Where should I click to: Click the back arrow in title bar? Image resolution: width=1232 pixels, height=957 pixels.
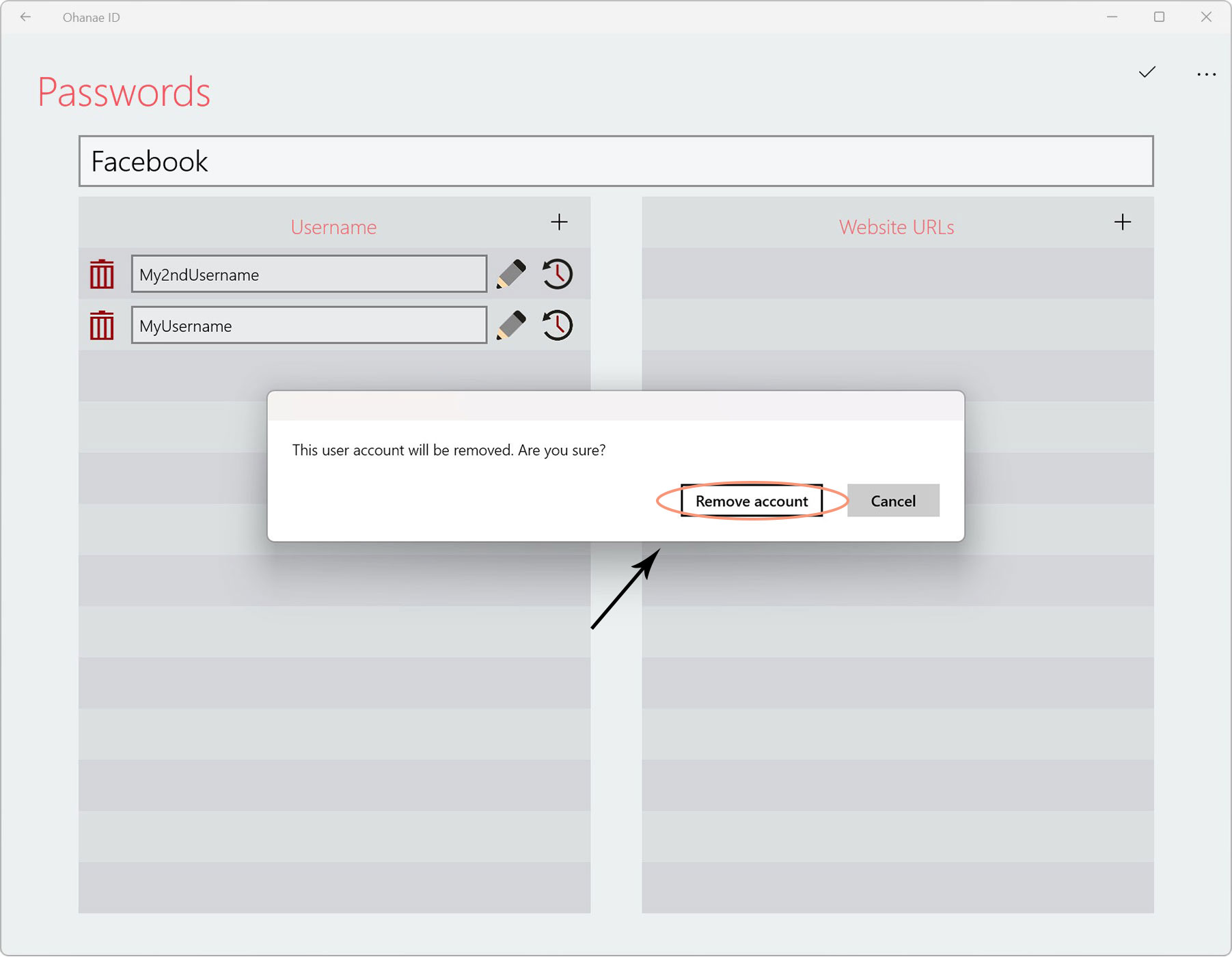point(25,17)
